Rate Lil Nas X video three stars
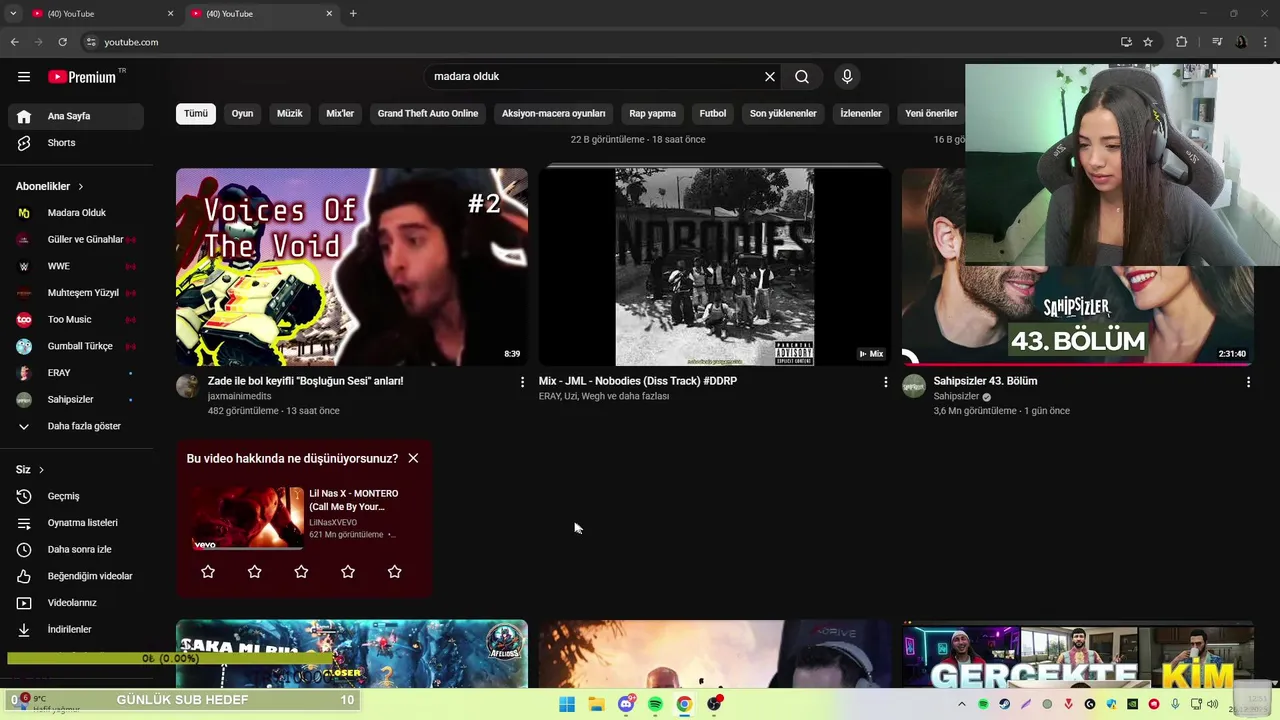This screenshot has width=1280, height=720. [x=301, y=572]
